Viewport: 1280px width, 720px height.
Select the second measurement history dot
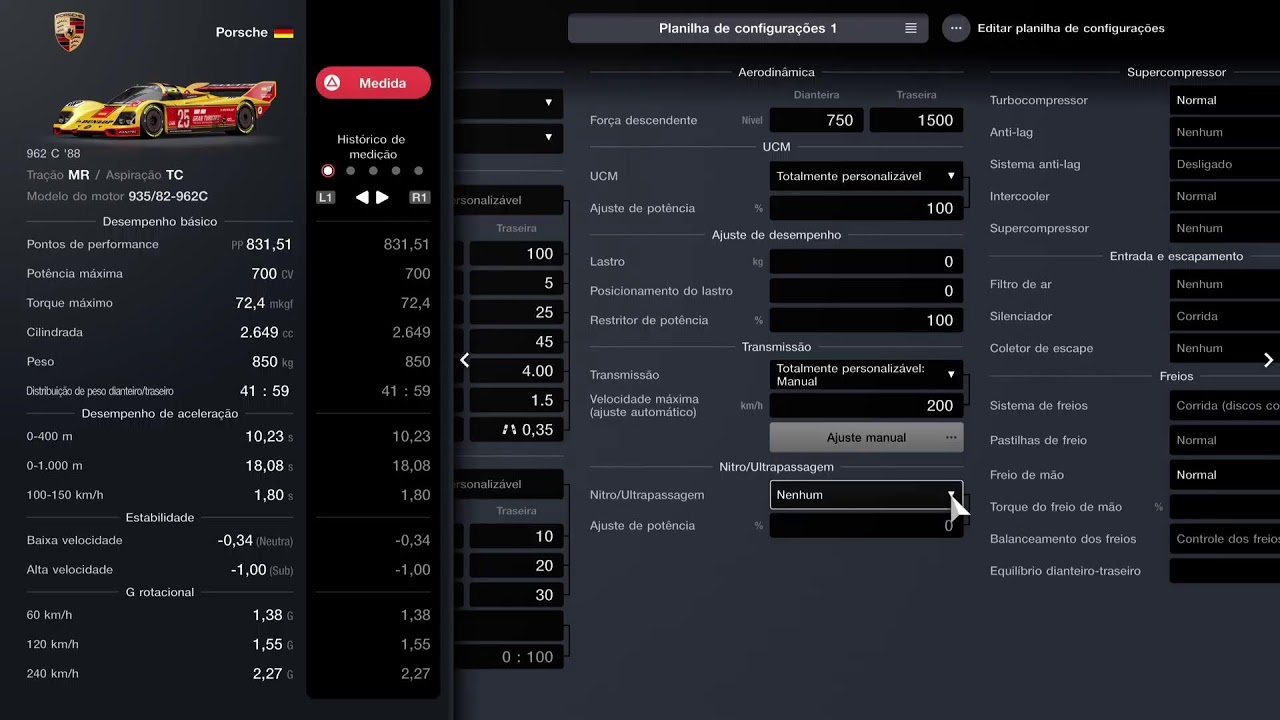(350, 171)
